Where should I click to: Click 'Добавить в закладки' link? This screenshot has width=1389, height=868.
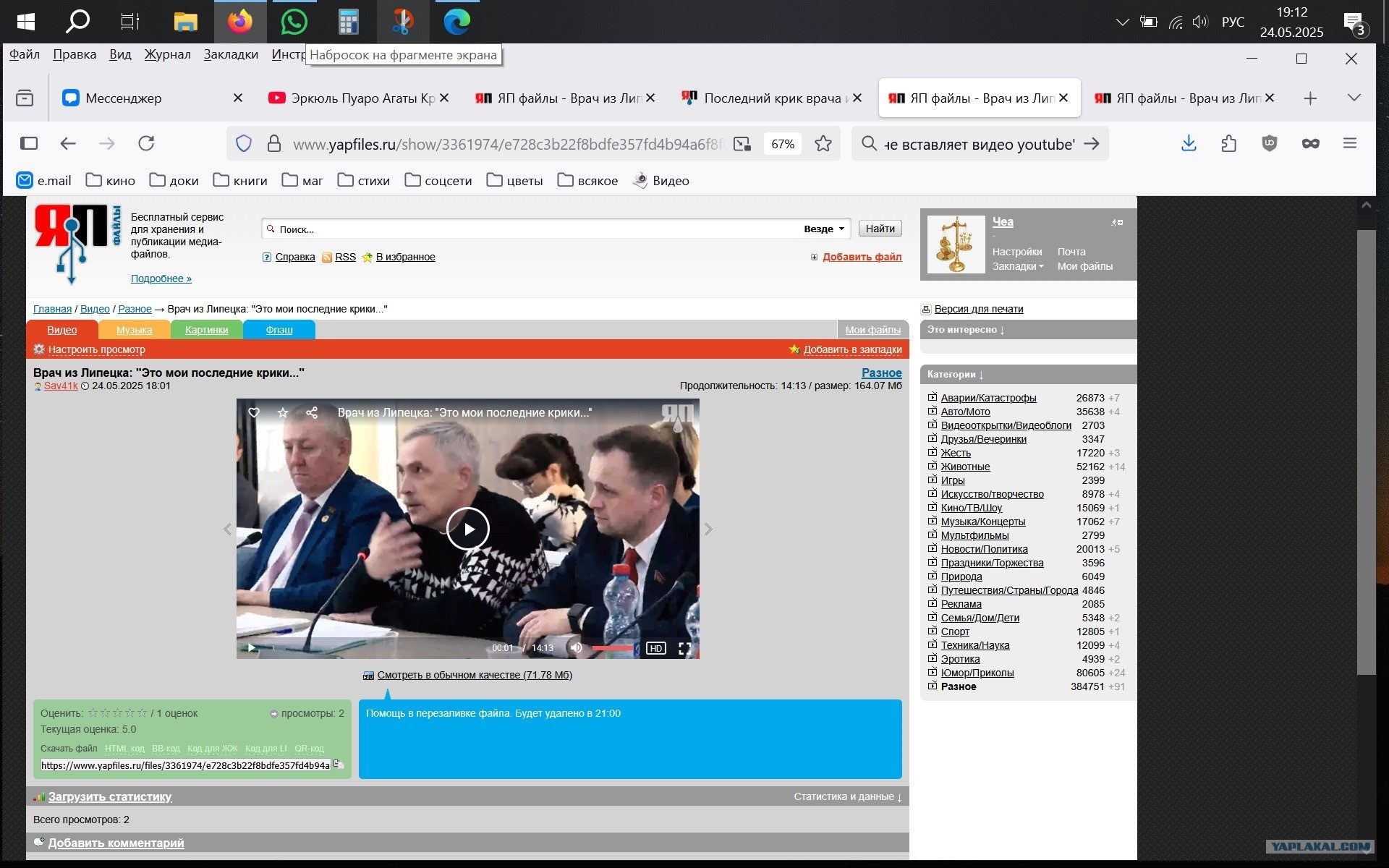coord(852,349)
